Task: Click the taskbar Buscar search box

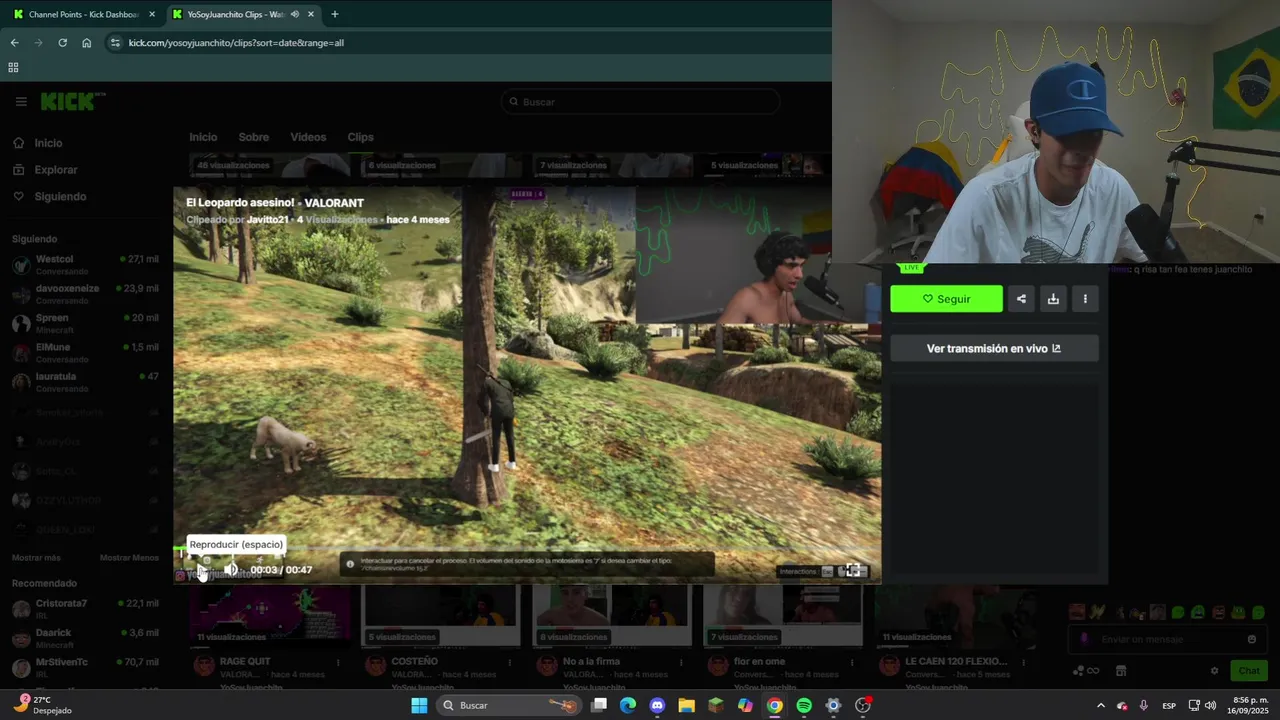Action: [511, 705]
